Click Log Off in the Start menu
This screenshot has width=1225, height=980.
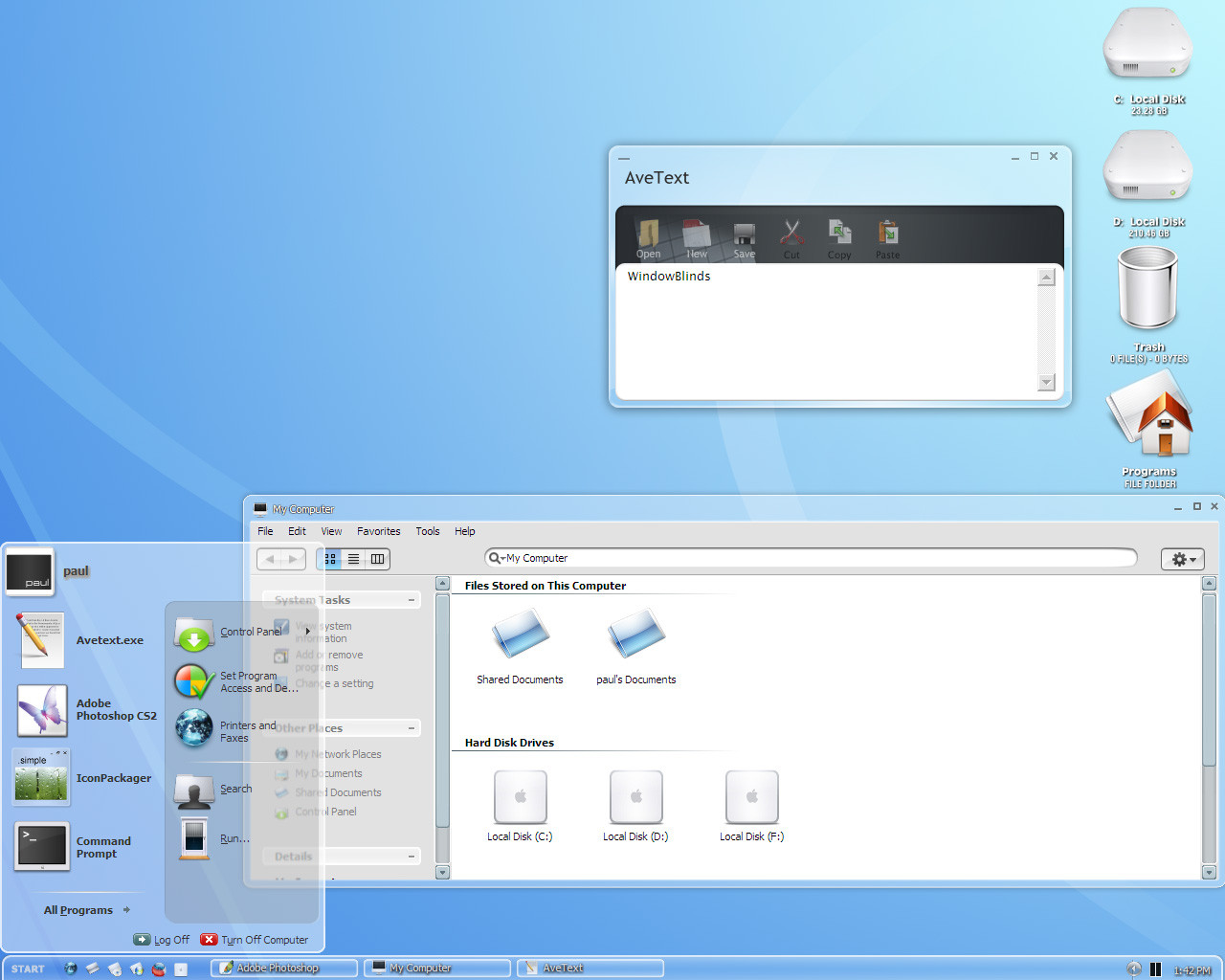162,940
